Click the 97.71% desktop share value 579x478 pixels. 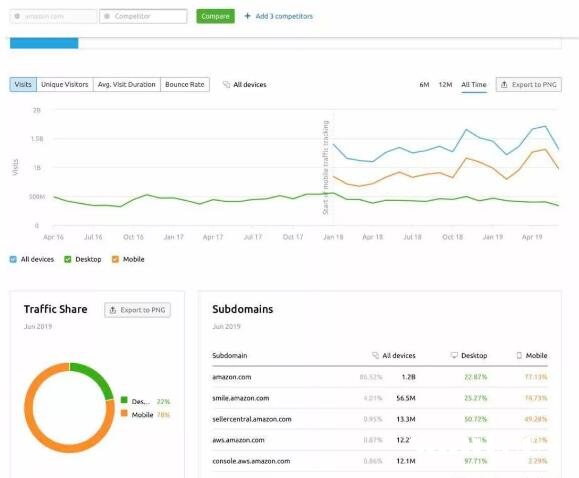click(x=476, y=461)
